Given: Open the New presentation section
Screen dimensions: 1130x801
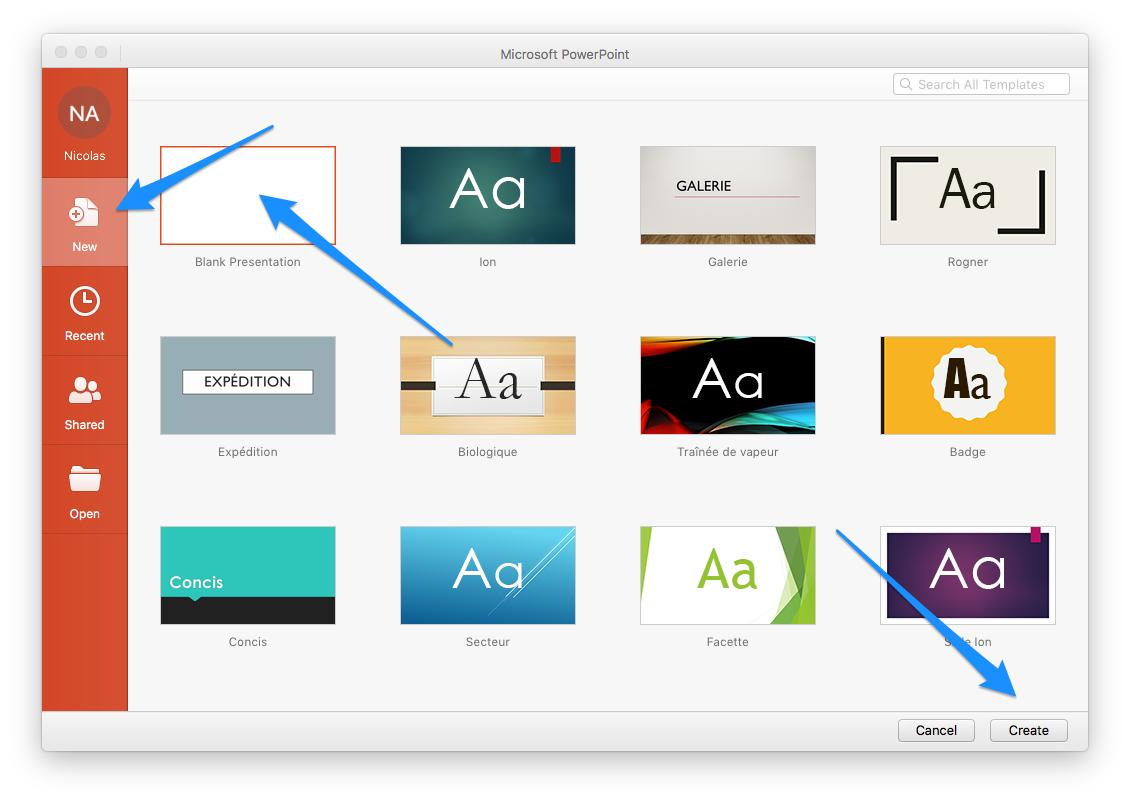Looking at the screenshot, I should [85, 222].
